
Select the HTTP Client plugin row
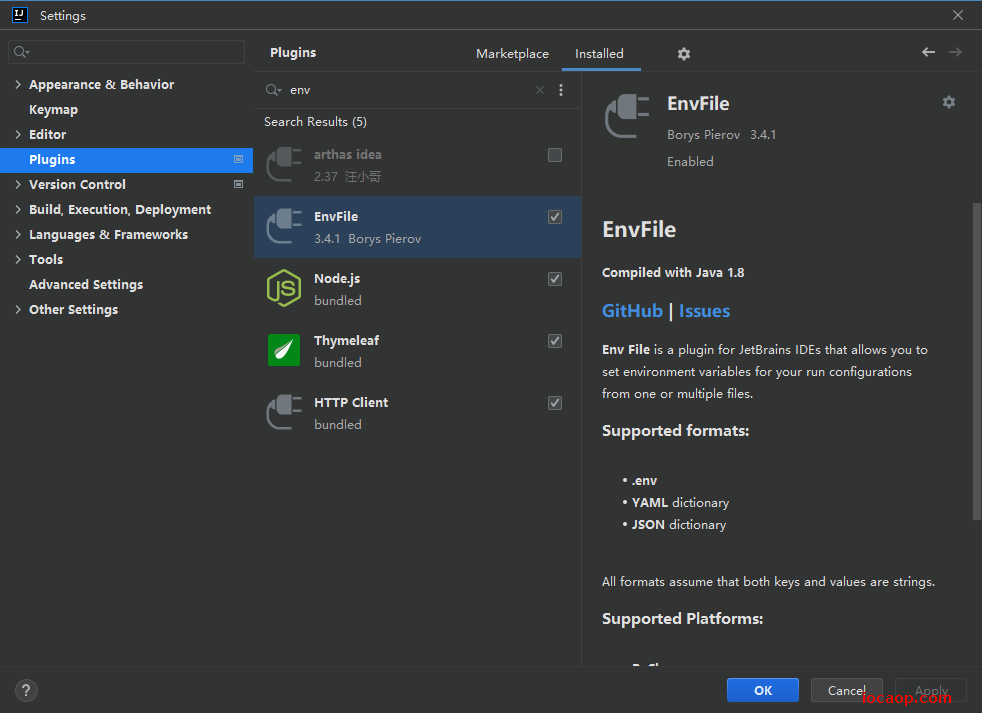(417, 413)
